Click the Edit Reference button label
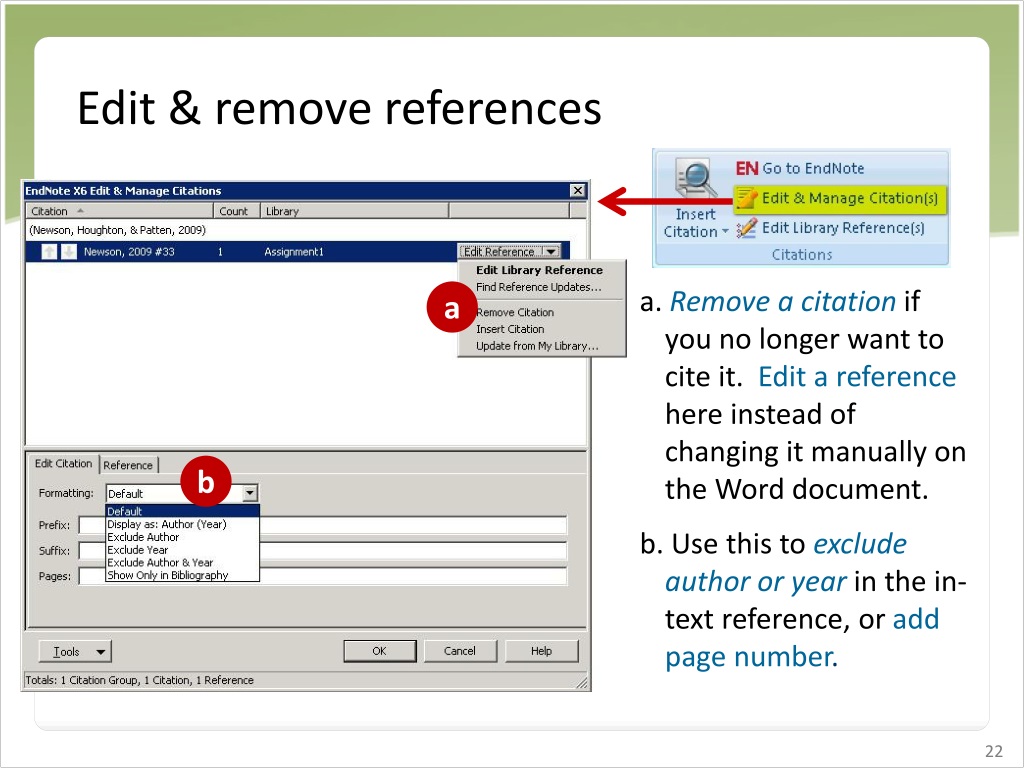 click(x=499, y=251)
